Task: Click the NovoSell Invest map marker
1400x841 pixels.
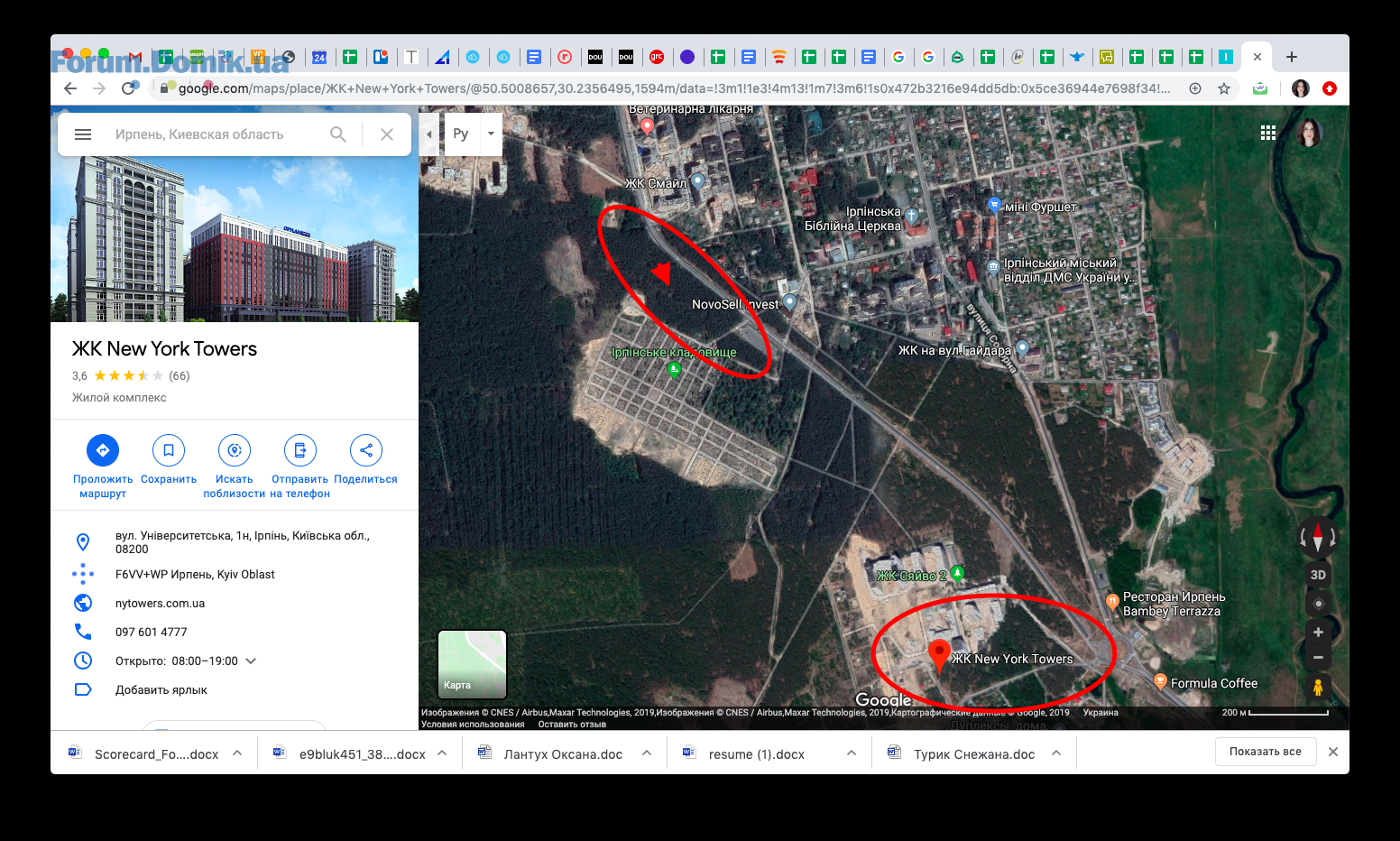Action: tap(790, 301)
